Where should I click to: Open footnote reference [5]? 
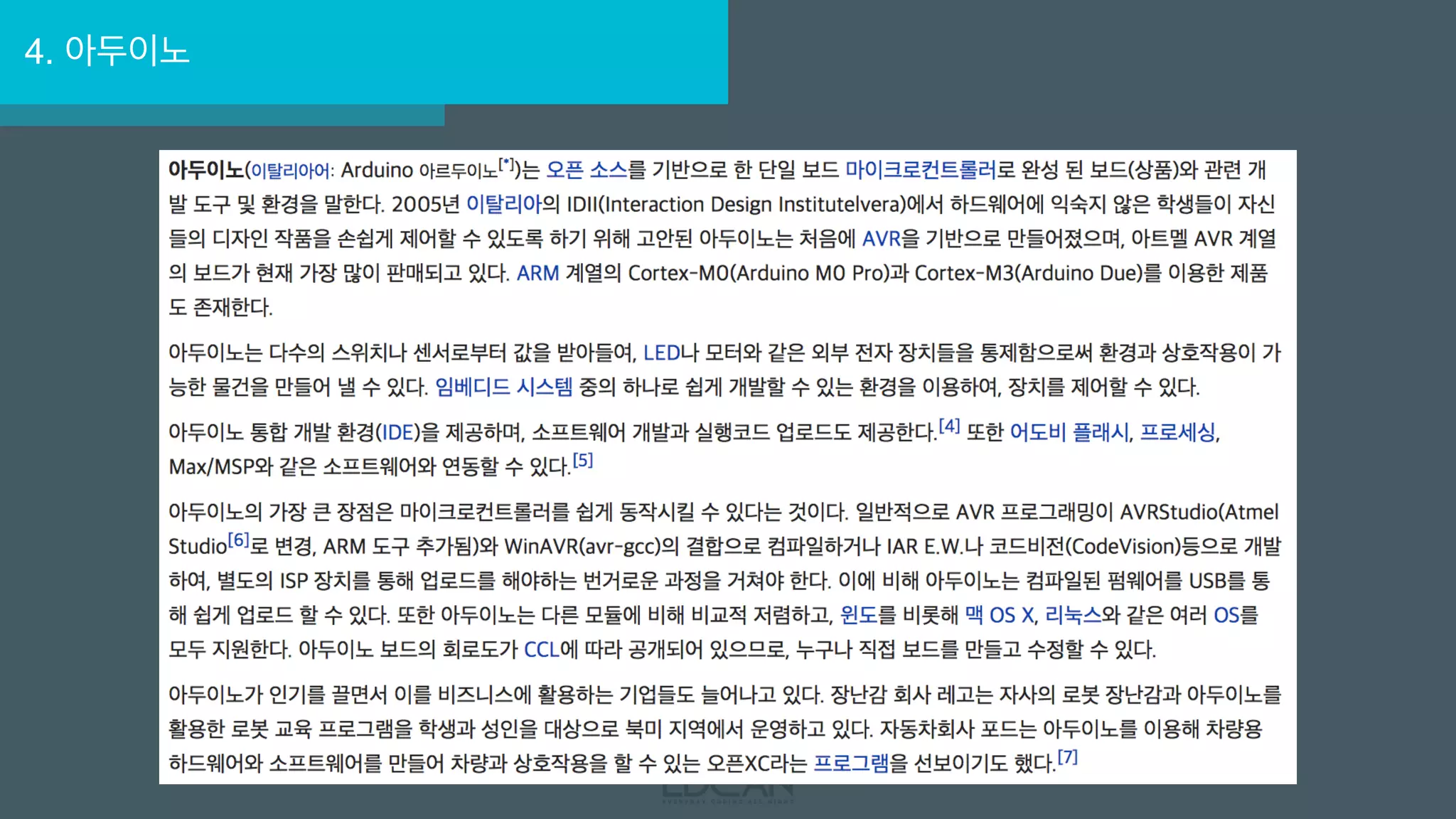coord(583,460)
